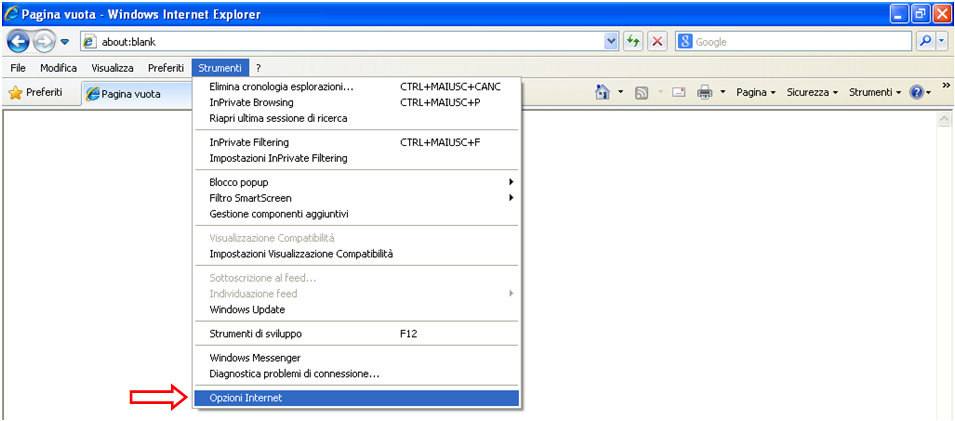
Task: Expand the Blocco popup submenu
Action: coord(356,182)
